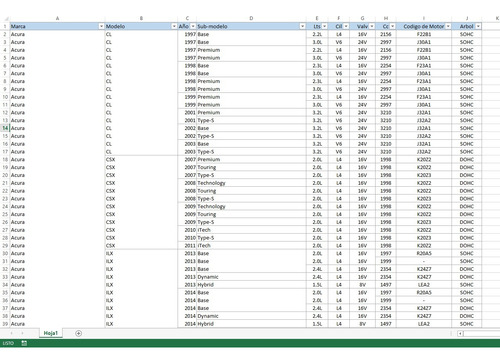
Task: Select column D header
Action: [x=251, y=18]
